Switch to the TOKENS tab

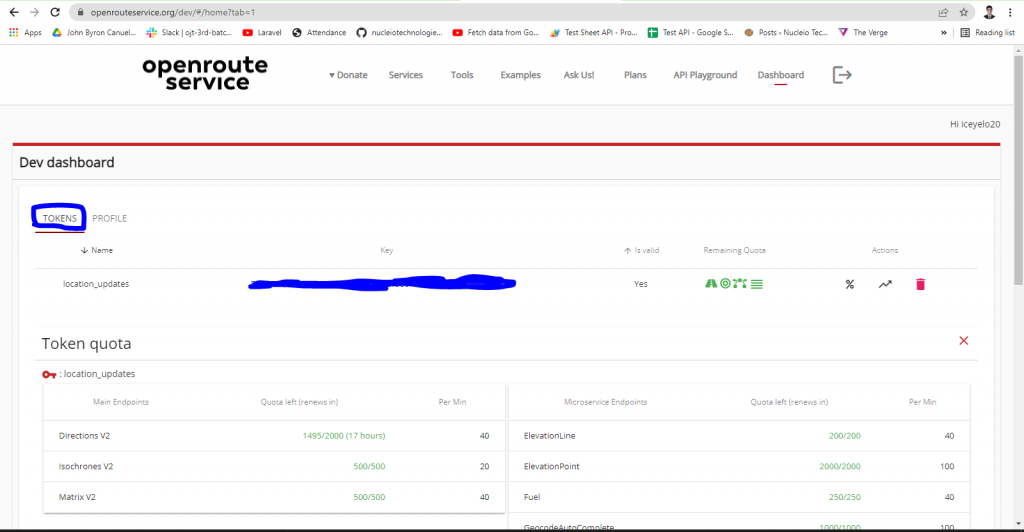(x=59, y=218)
